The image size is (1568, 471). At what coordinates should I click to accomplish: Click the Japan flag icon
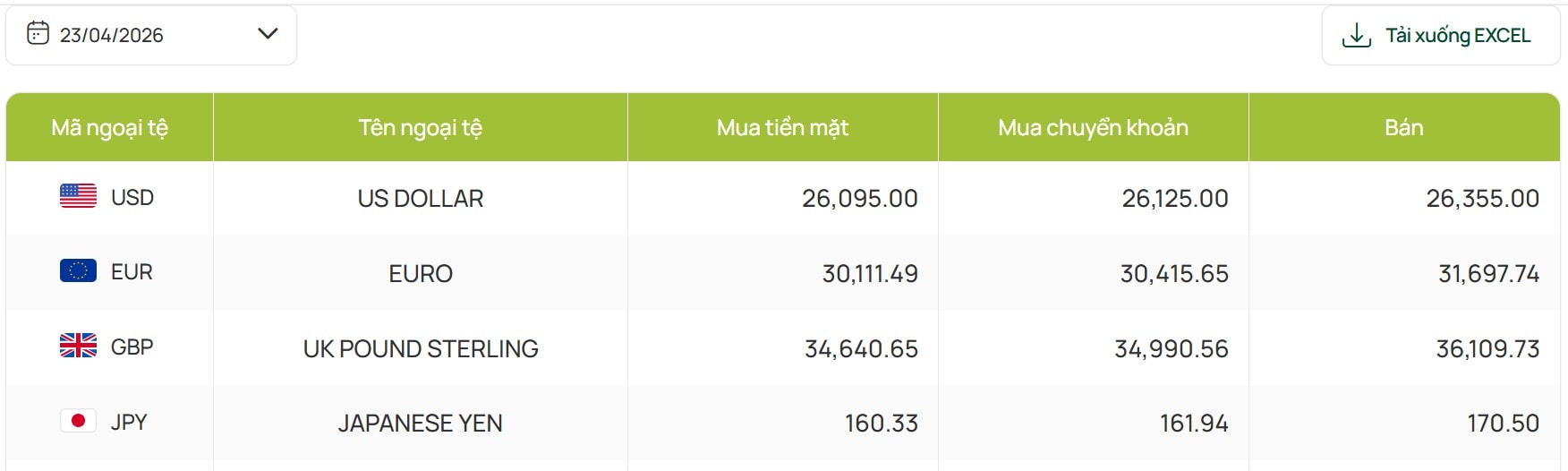click(78, 421)
